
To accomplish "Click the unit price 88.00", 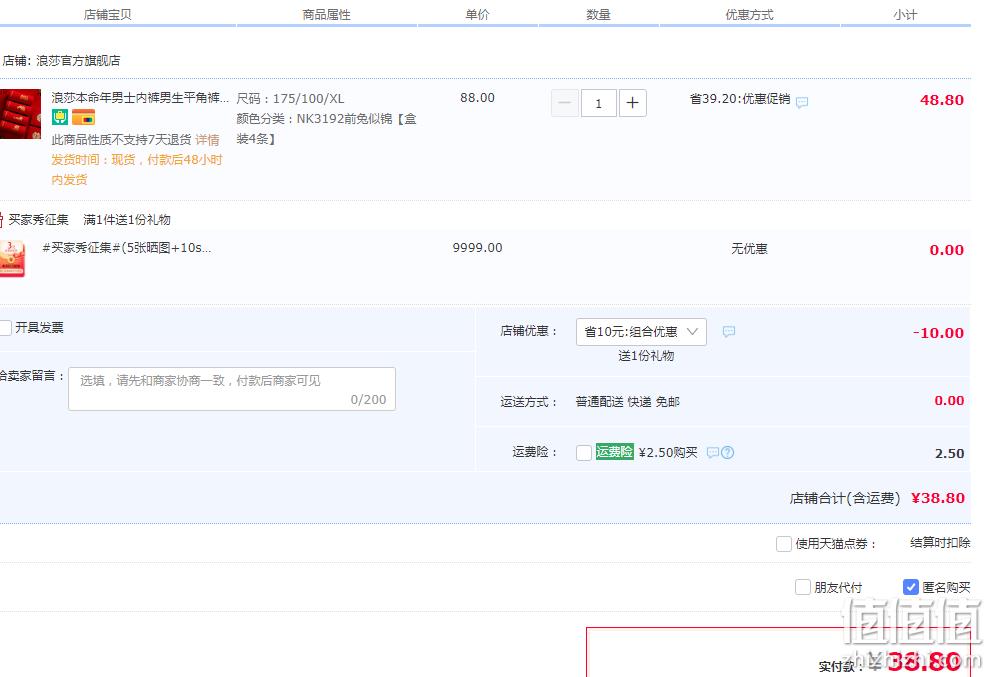I will (477, 98).
